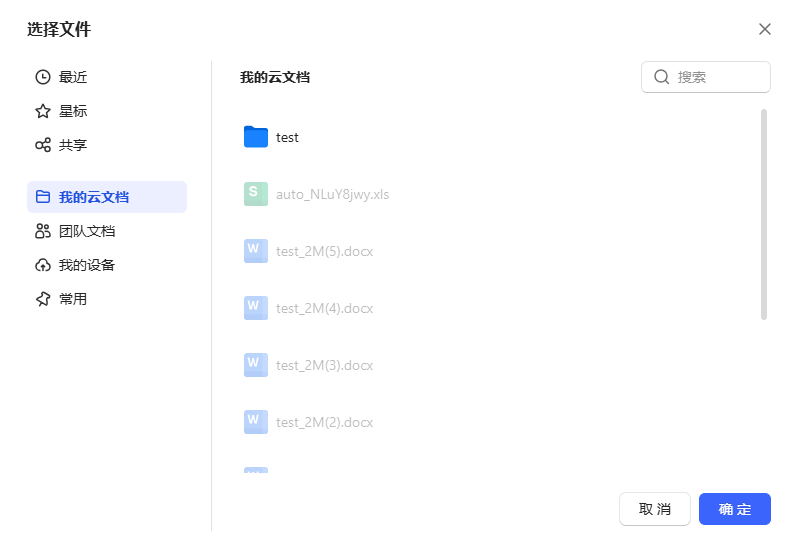
Task: Click the clock icon beside 最近
Action: (x=43, y=77)
